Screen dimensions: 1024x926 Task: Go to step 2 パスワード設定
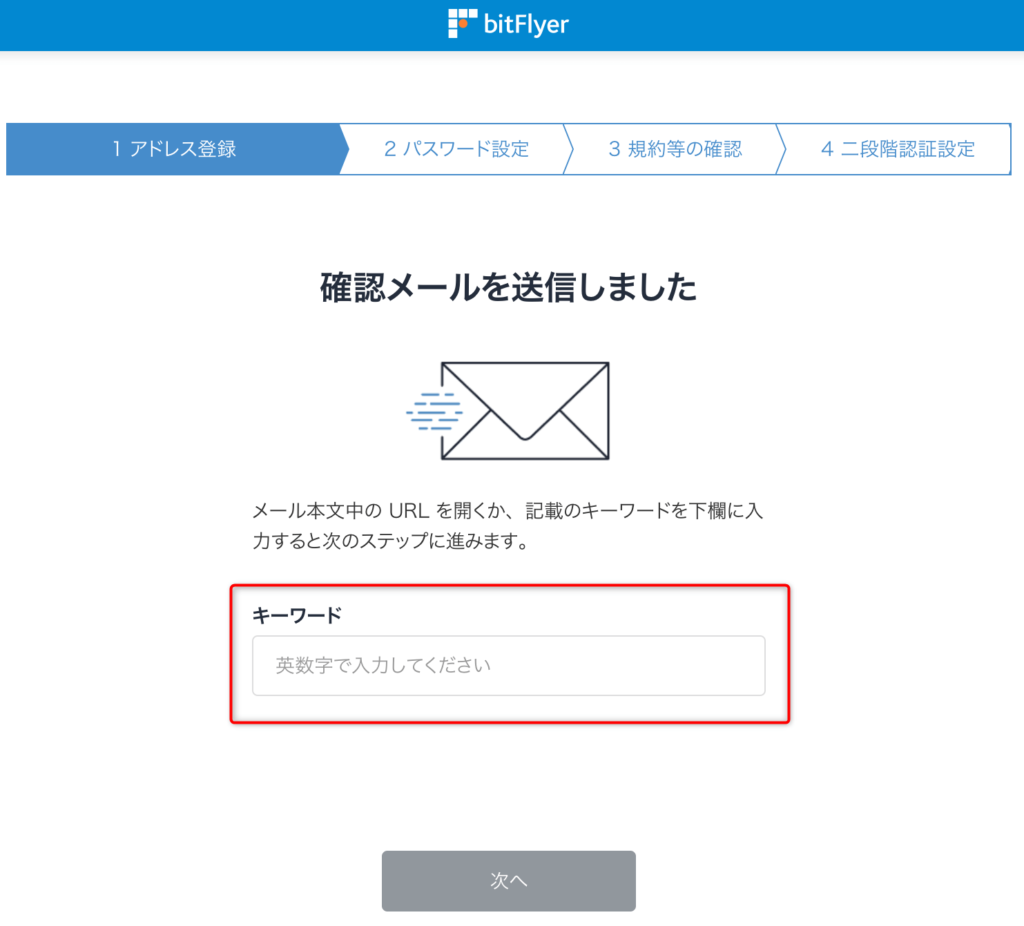click(x=456, y=149)
